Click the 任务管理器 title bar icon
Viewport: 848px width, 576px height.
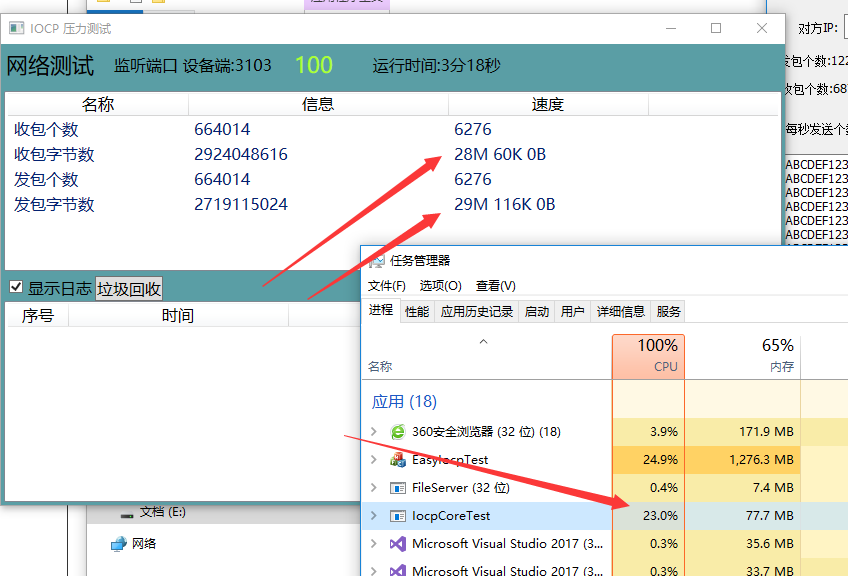coord(377,261)
